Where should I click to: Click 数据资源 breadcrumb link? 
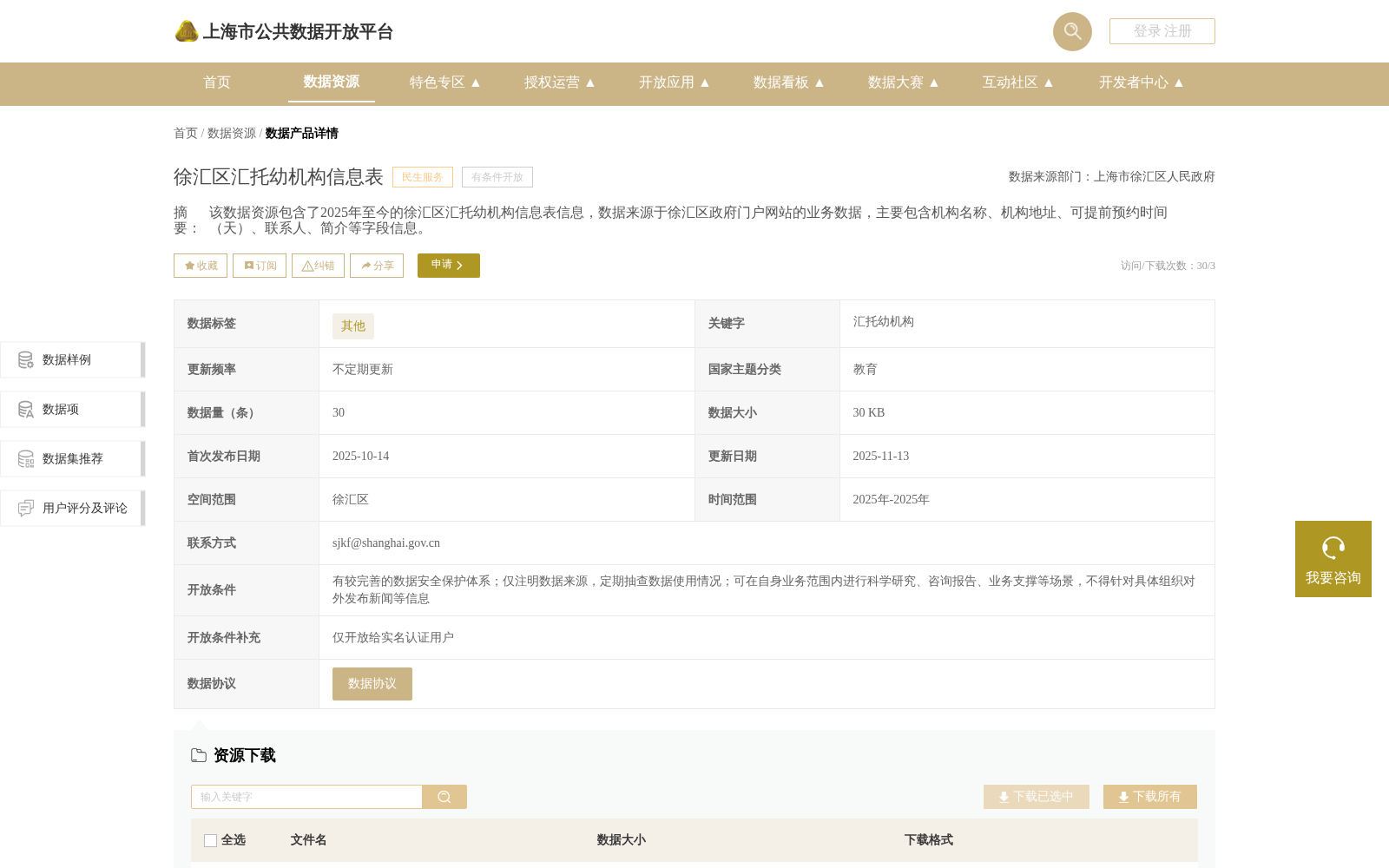(x=232, y=133)
